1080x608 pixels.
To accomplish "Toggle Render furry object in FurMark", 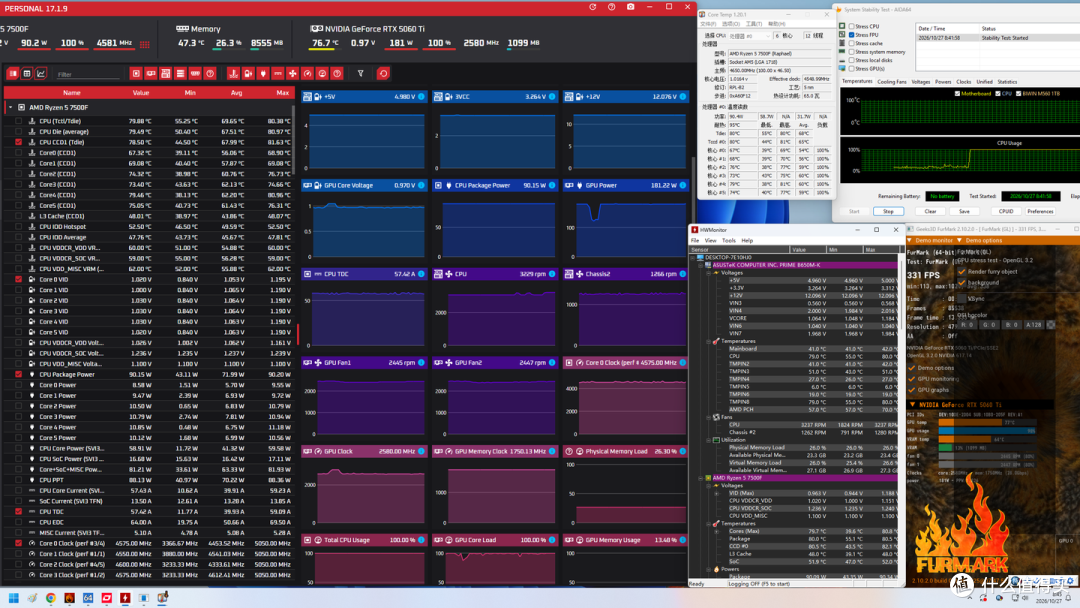I will click(962, 271).
